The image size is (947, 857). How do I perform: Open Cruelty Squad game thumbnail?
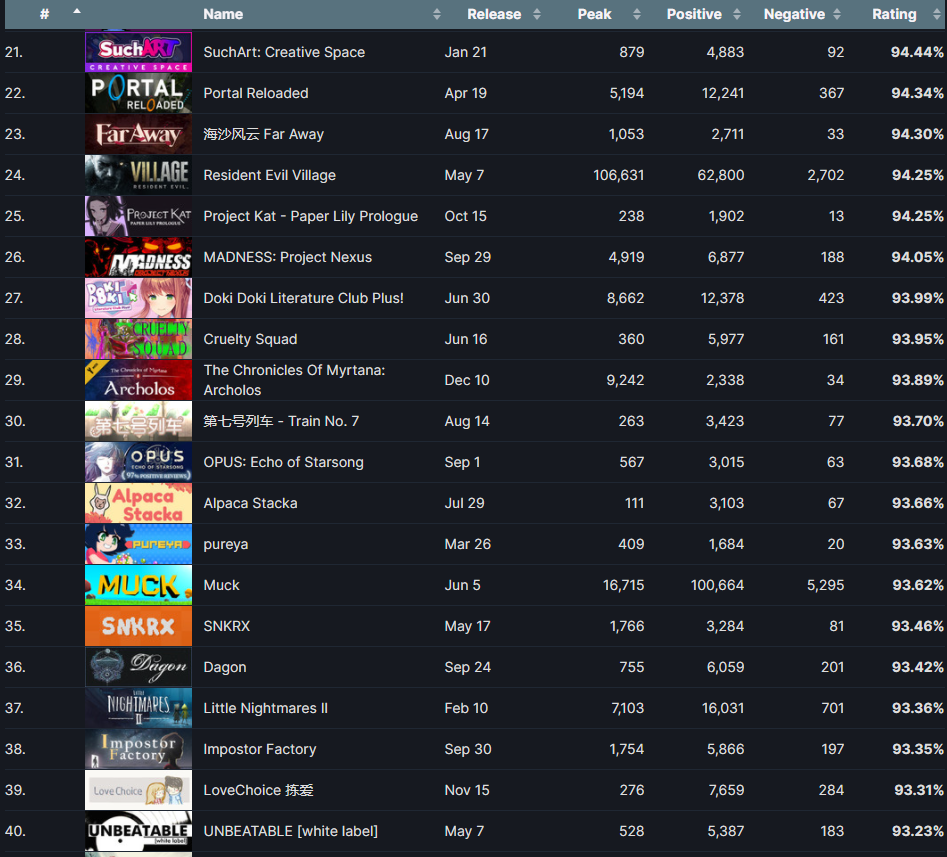138,339
